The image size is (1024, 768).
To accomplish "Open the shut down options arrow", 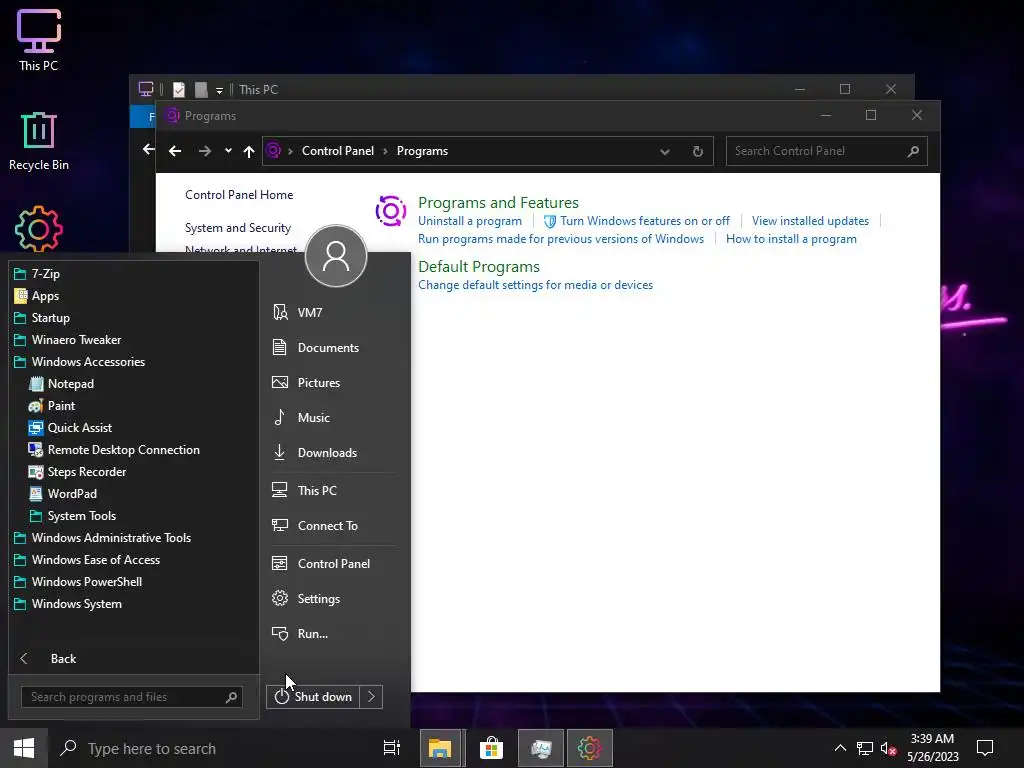I will [x=371, y=697].
